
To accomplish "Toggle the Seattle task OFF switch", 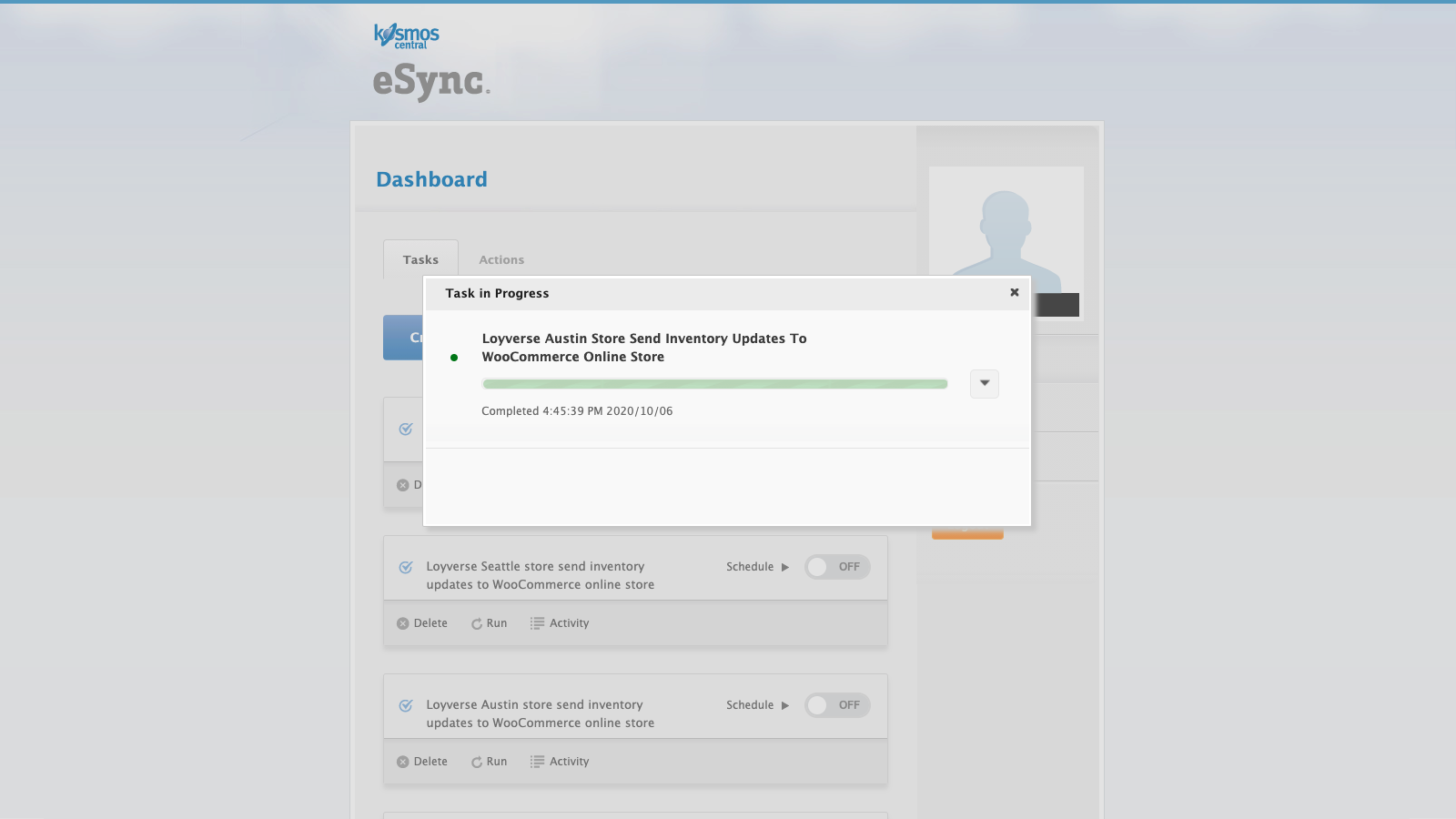I will pos(836,566).
